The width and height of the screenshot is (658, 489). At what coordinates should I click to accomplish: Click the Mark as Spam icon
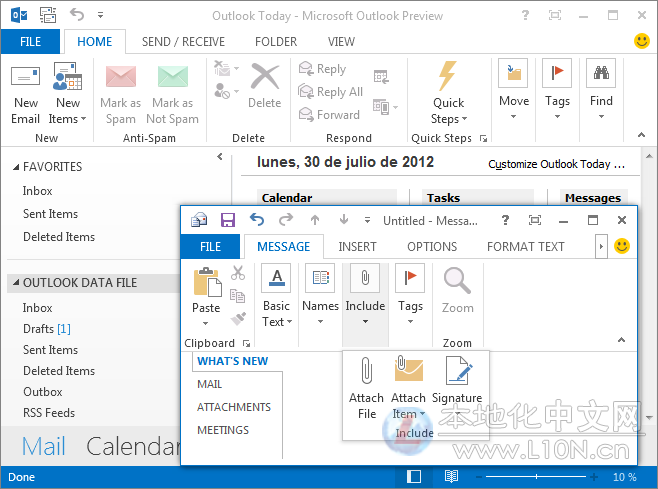[x=120, y=79]
